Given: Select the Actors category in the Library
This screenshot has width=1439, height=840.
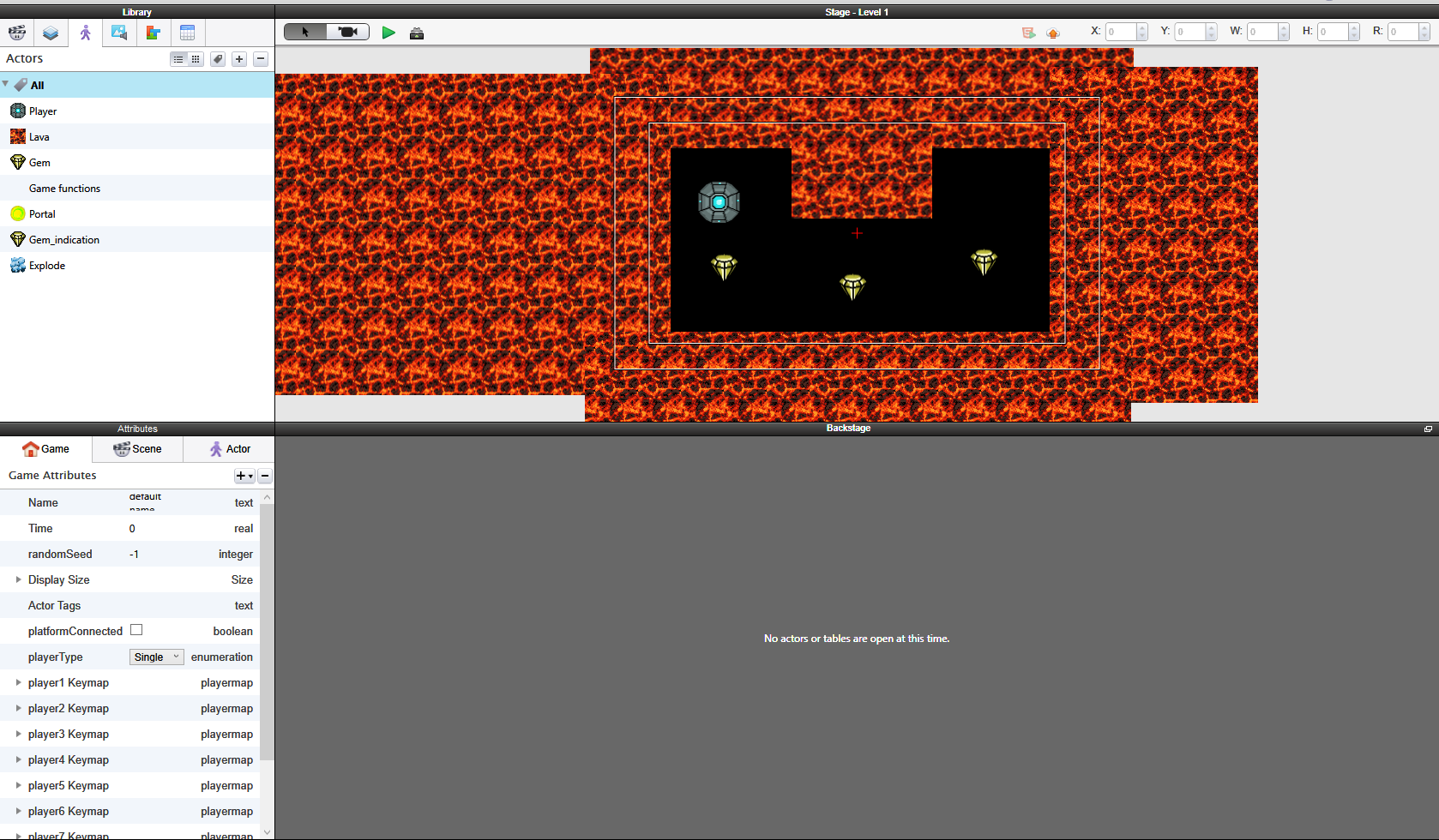Looking at the screenshot, I should click(x=84, y=33).
